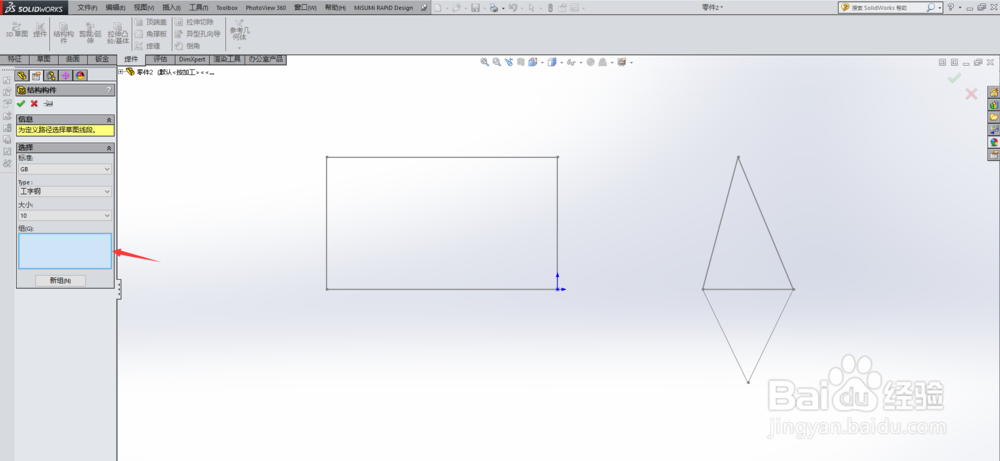This screenshot has height=461, width=1000.
Task: Open Hide/Show Items glasses icon
Action: [x=571, y=62]
